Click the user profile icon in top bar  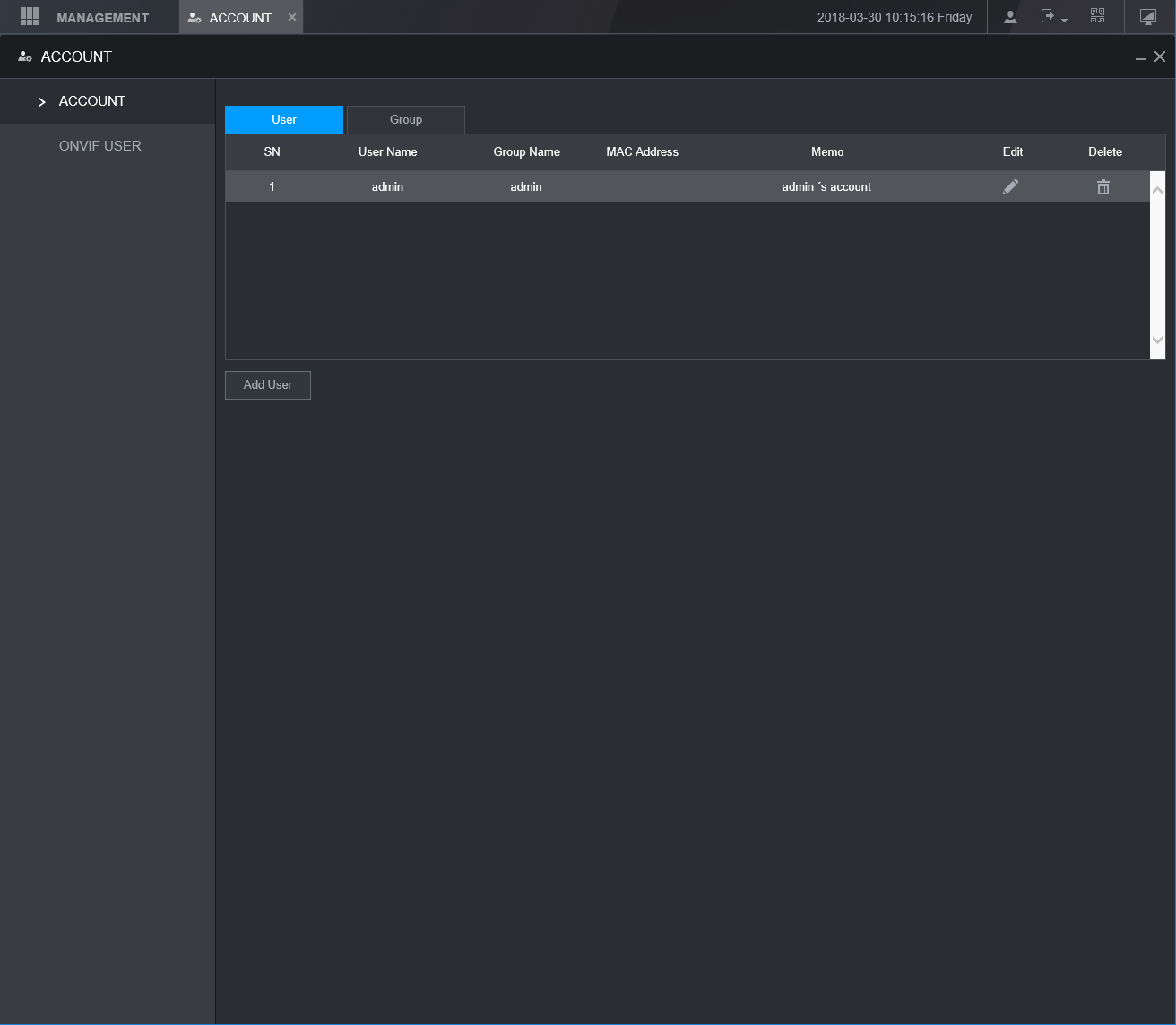[x=1010, y=17]
